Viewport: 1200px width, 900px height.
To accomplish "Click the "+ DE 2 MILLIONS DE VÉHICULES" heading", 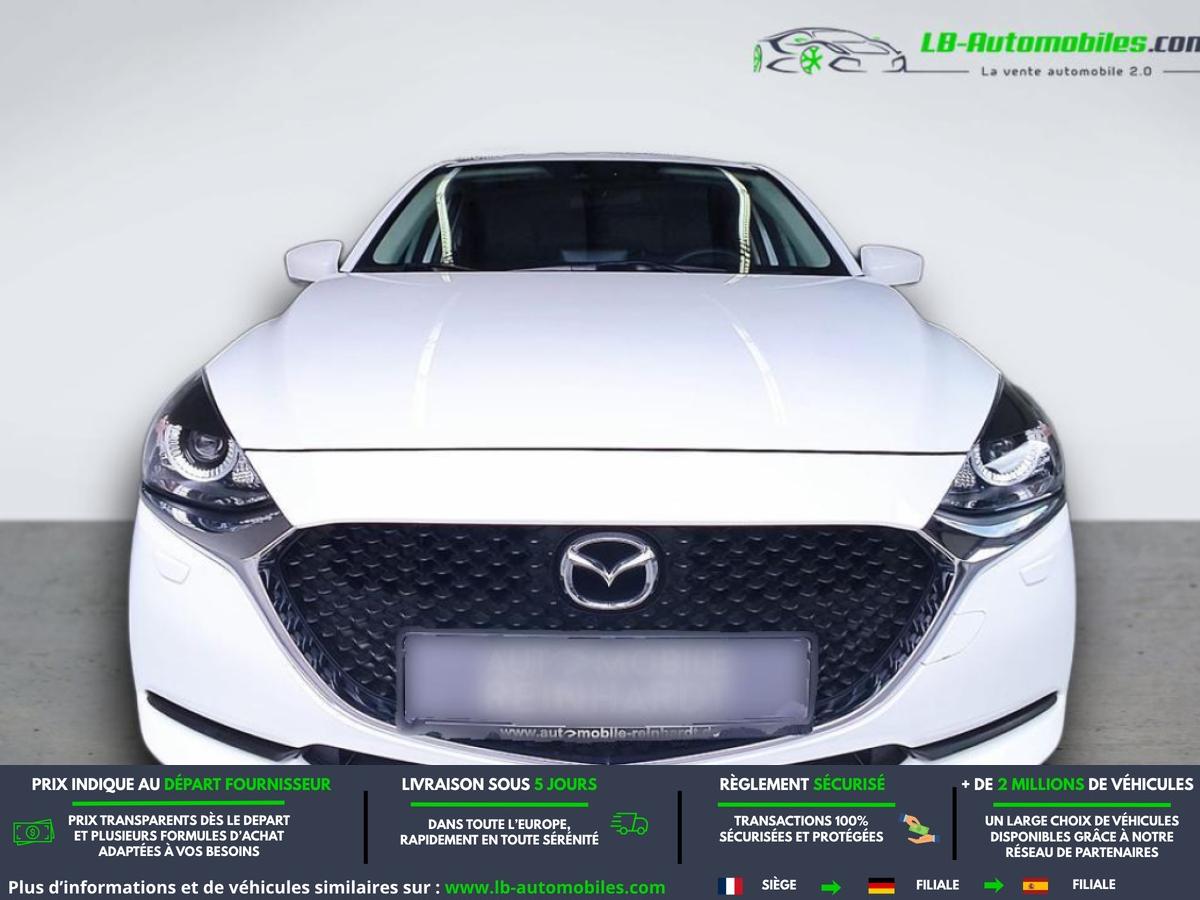I will [1077, 785].
